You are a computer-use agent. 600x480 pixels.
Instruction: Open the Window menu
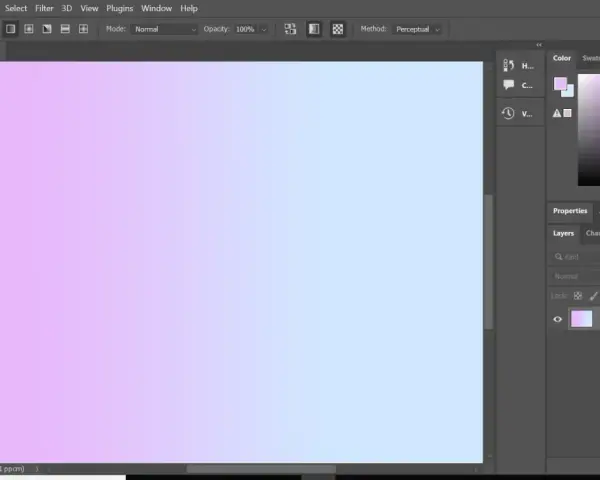[156, 8]
